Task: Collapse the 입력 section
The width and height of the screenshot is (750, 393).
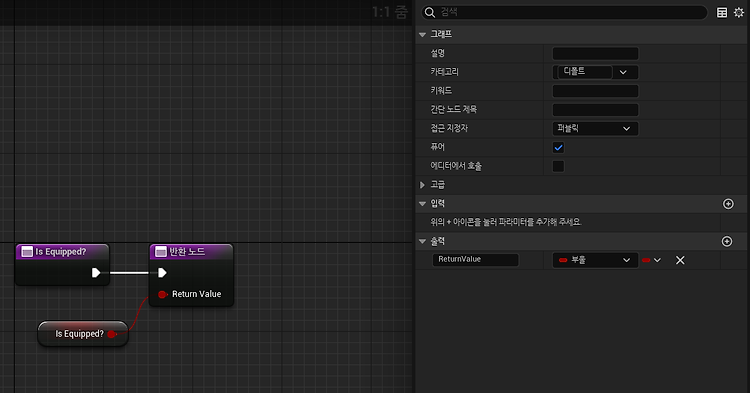Action: tap(422, 204)
